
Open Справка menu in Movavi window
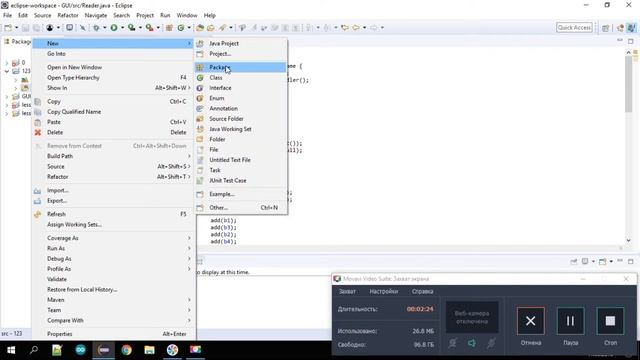point(422,291)
